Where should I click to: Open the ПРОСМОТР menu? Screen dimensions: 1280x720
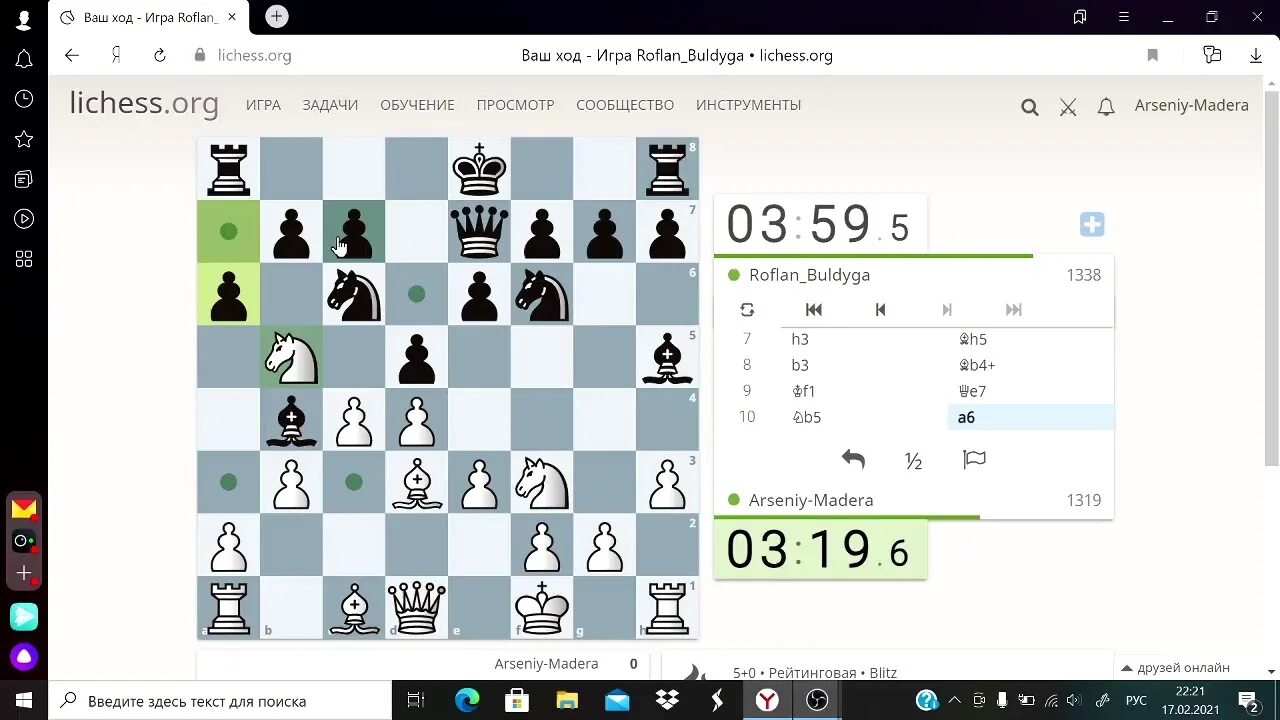point(515,105)
